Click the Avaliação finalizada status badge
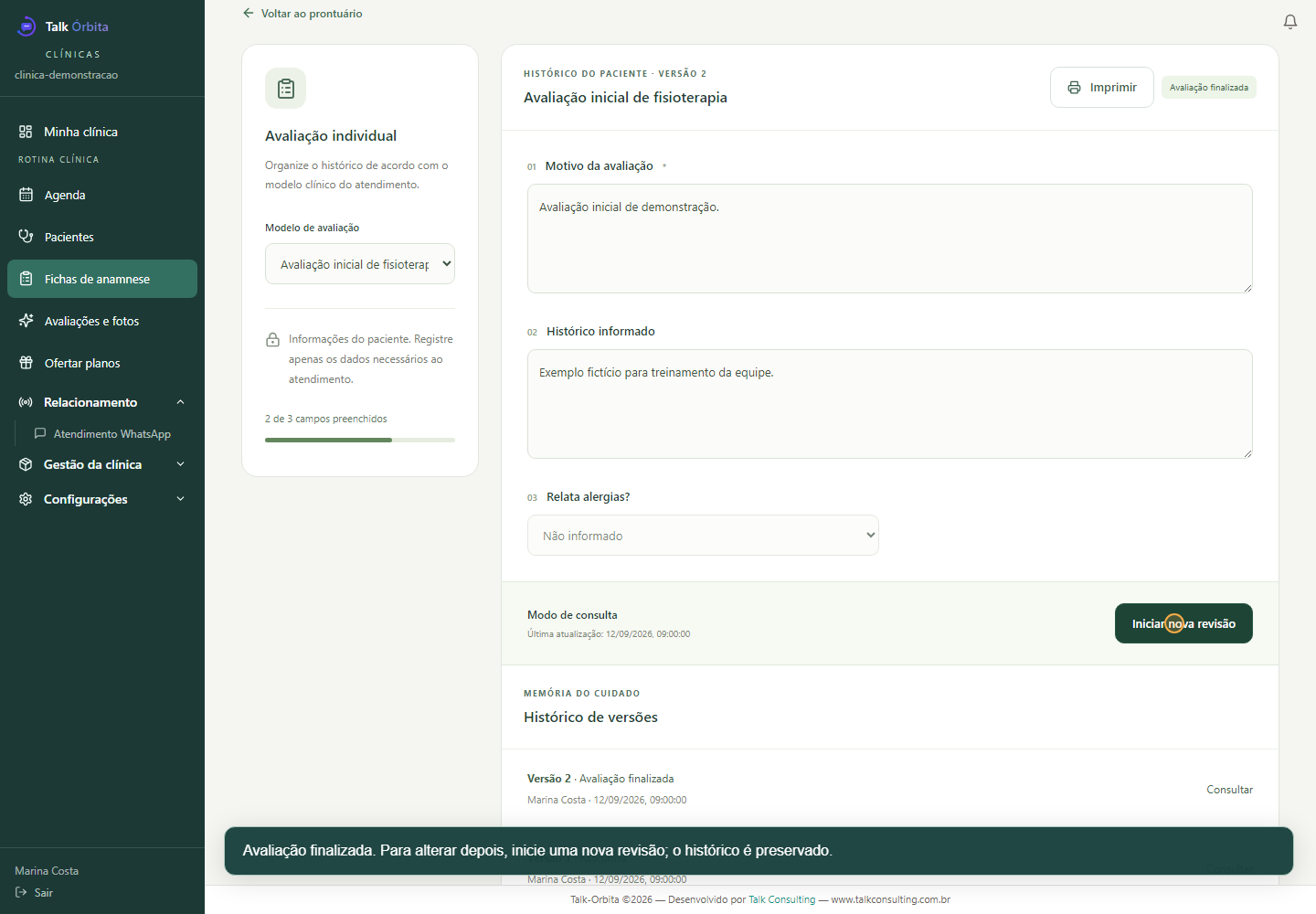 pyautogui.click(x=1209, y=88)
